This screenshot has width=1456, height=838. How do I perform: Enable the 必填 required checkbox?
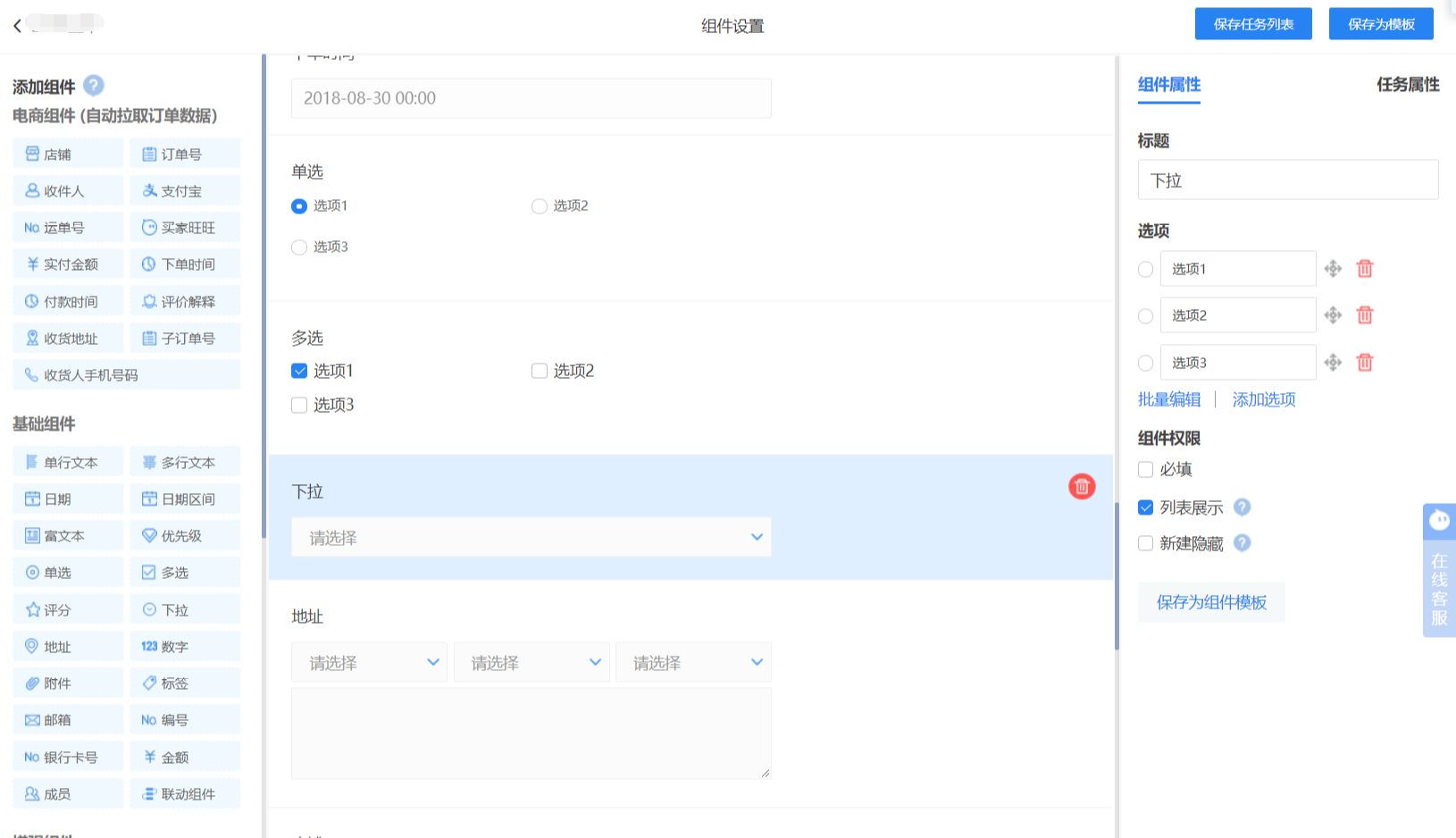click(x=1146, y=470)
